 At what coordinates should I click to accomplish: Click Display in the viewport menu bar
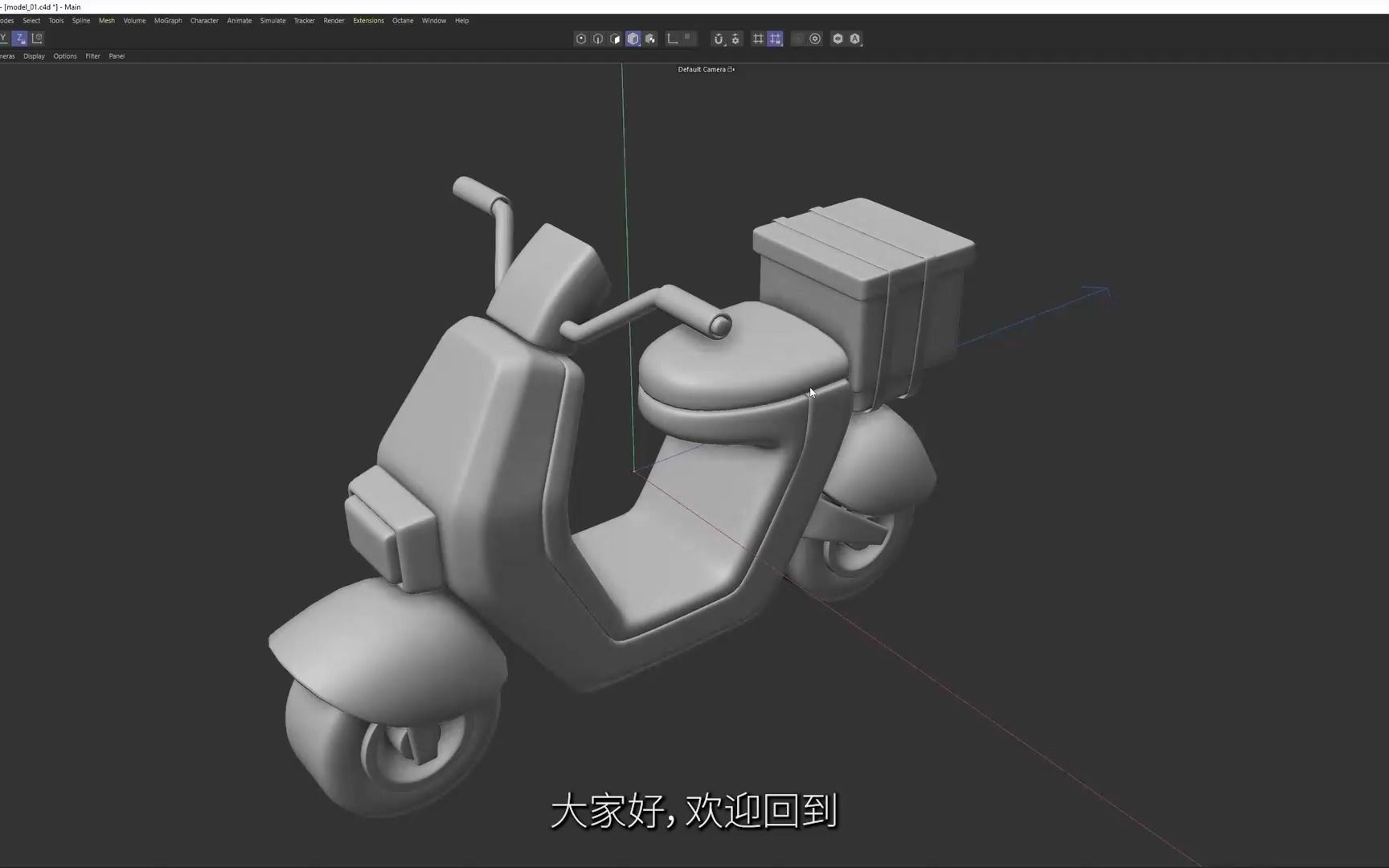click(34, 56)
